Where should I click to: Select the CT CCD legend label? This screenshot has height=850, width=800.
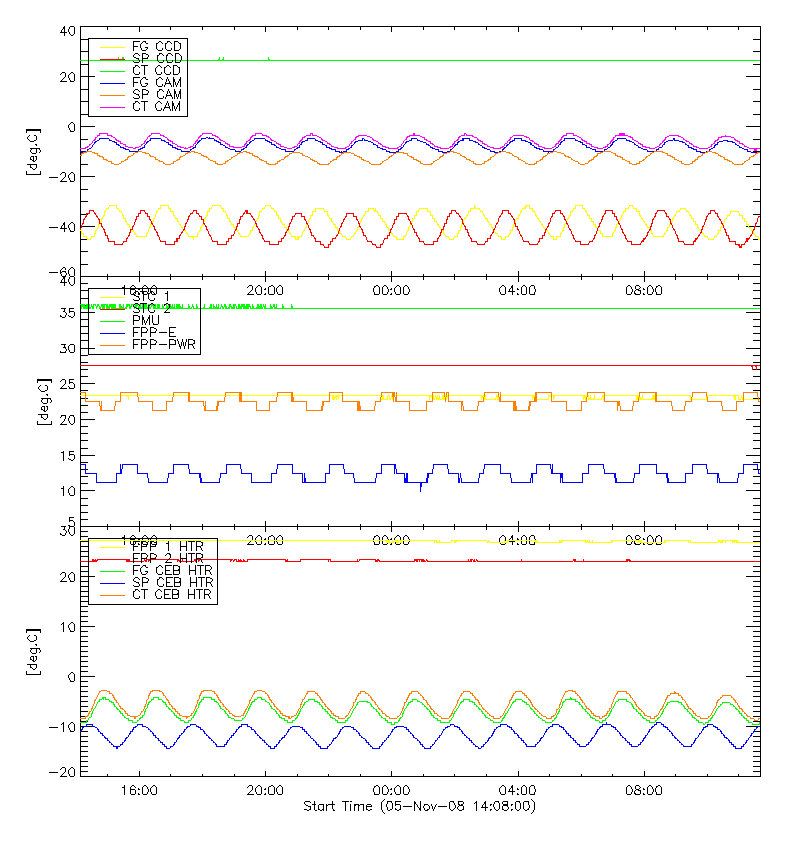point(156,70)
